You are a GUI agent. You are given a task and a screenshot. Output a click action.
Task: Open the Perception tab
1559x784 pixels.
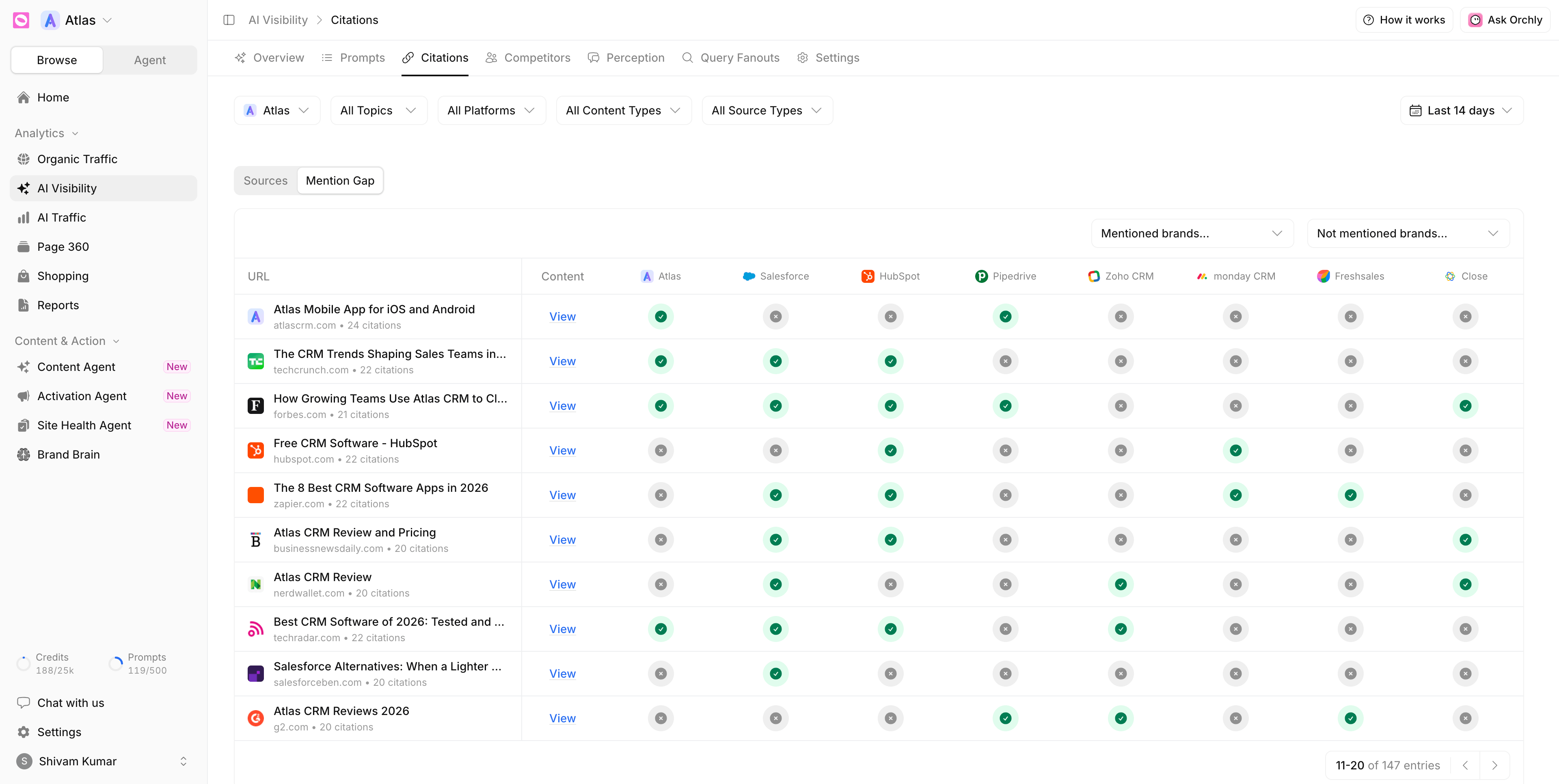coord(626,58)
